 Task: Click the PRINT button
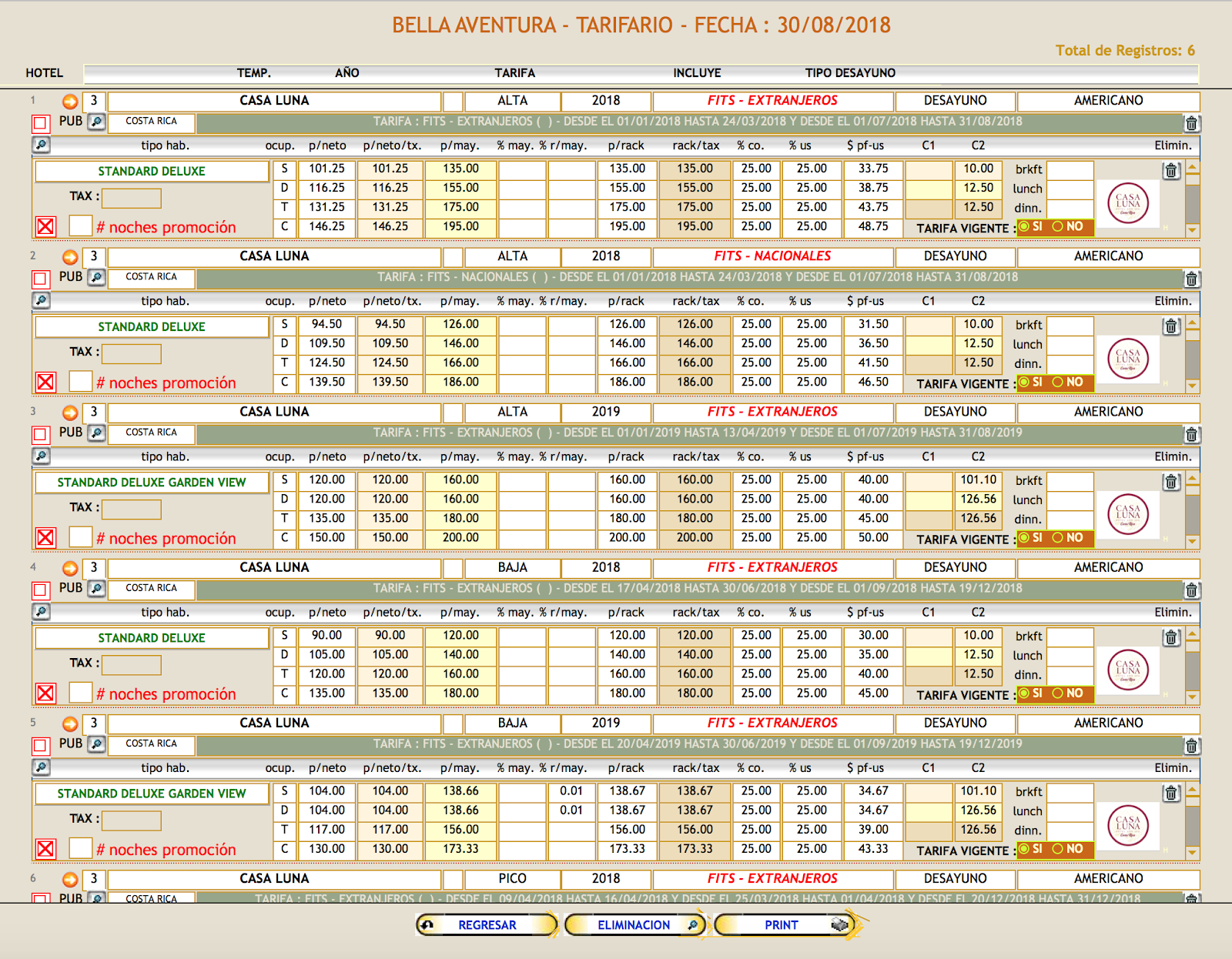point(784,925)
